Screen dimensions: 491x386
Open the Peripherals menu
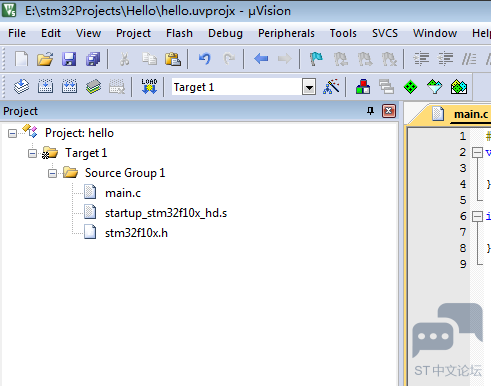tap(286, 33)
